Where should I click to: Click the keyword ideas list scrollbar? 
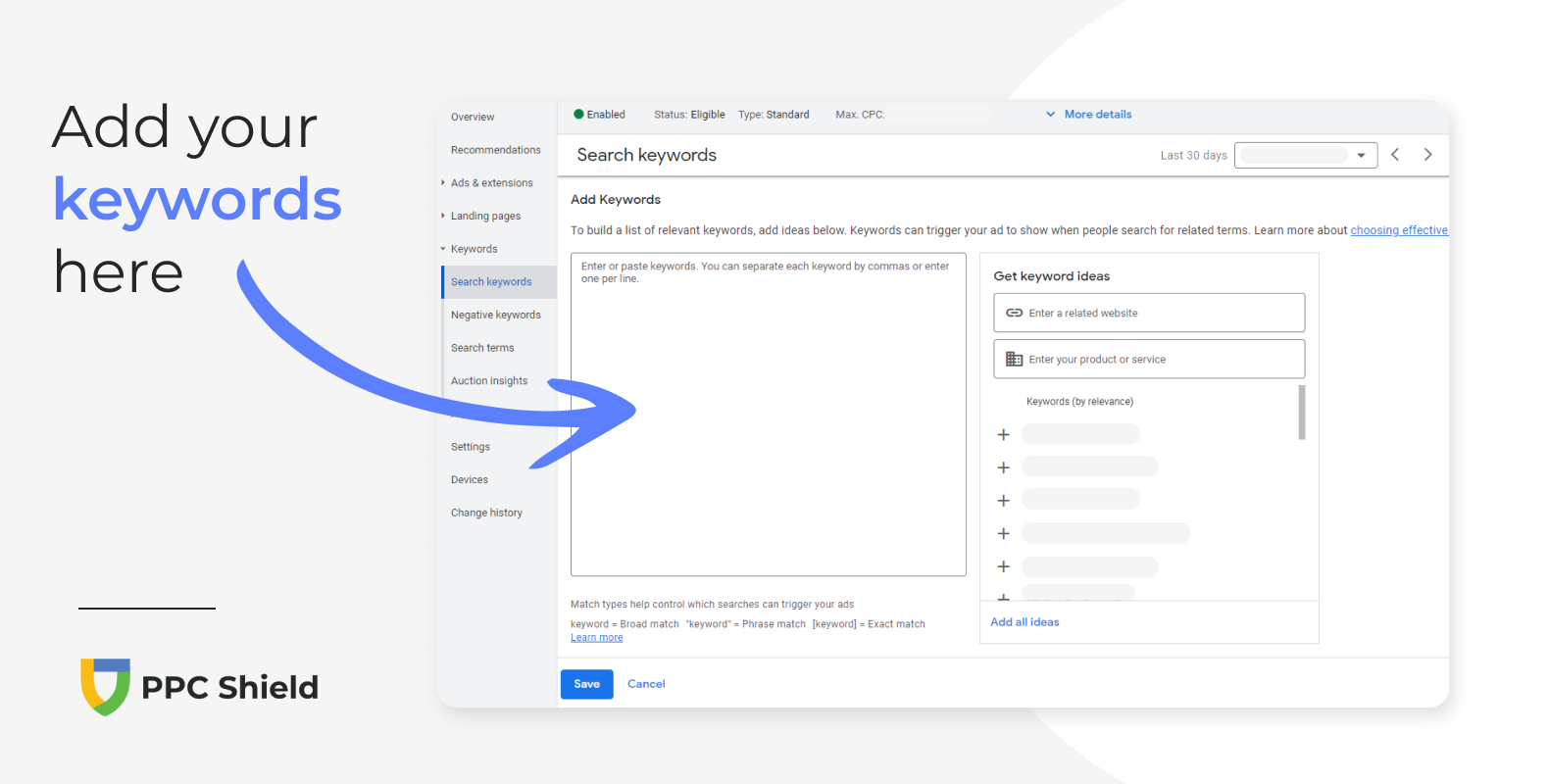[x=1301, y=413]
